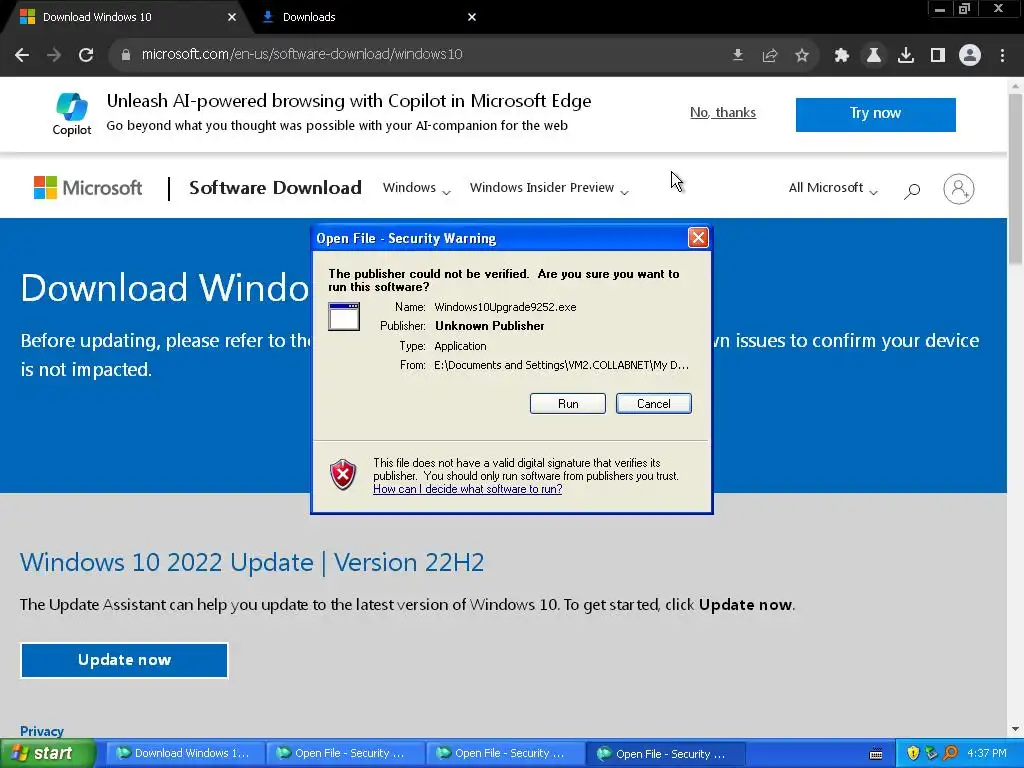Click the taskbar clock 4:37 PM

tap(986, 753)
